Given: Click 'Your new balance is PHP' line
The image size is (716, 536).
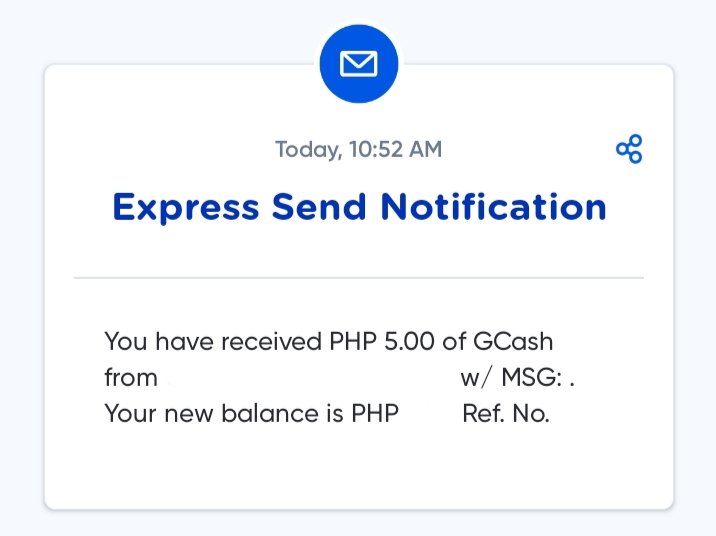Looking at the screenshot, I should (252, 414).
